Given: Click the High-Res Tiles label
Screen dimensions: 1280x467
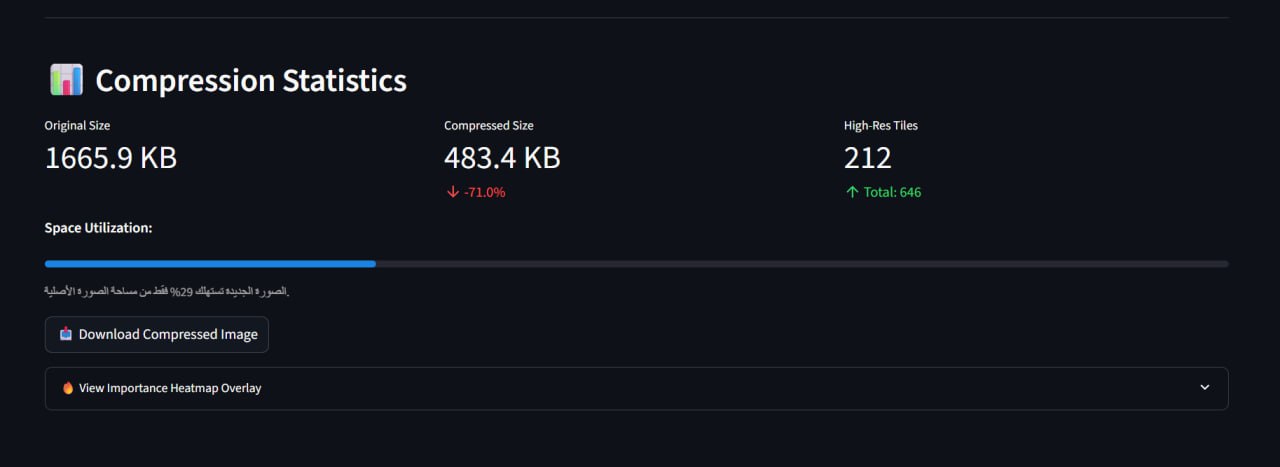Looking at the screenshot, I should (x=881, y=126).
